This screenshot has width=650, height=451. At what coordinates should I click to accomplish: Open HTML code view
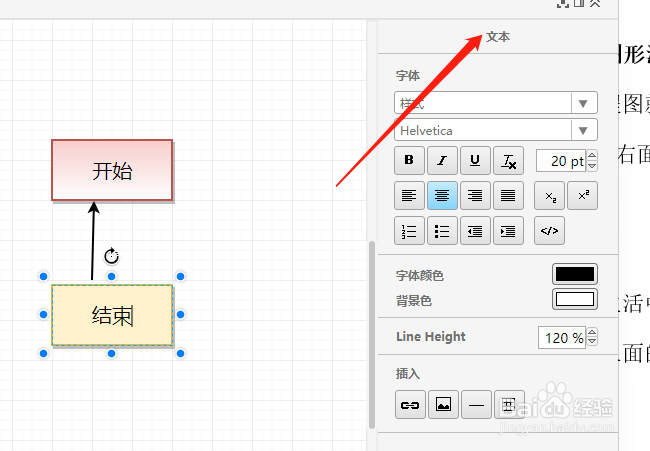point(549,230)
